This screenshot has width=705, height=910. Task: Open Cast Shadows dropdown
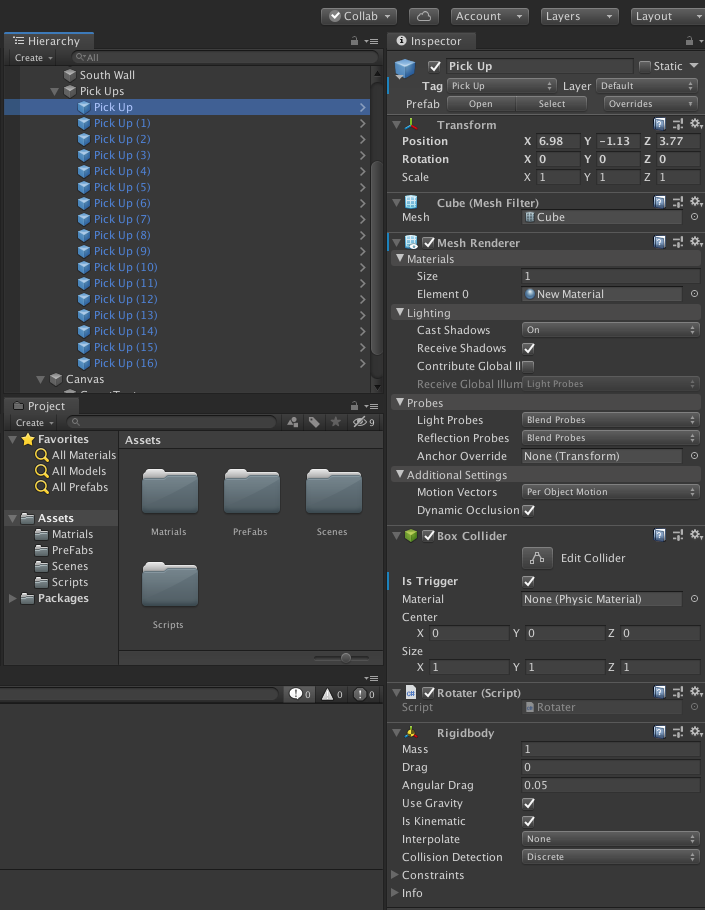coord(610,330)
